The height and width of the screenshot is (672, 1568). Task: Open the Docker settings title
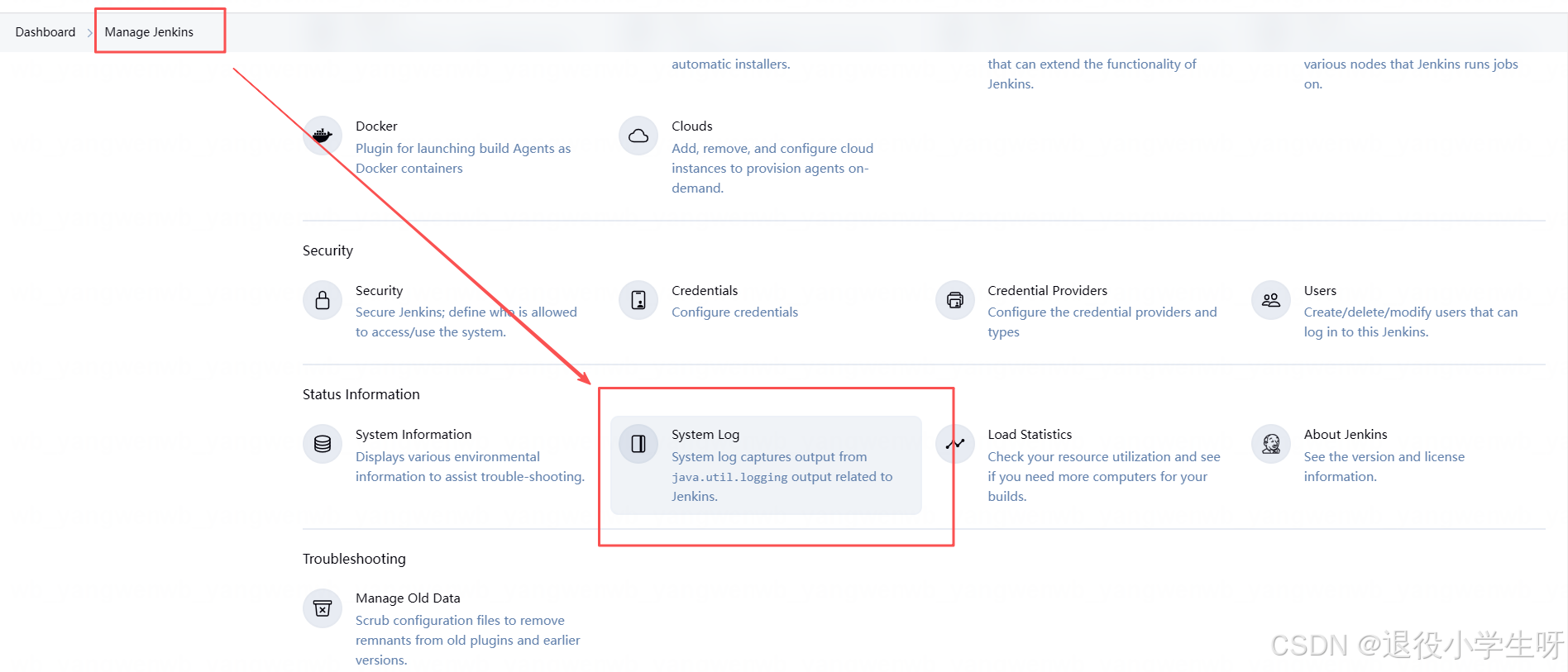pyautogui.click(x=376, y=126)
